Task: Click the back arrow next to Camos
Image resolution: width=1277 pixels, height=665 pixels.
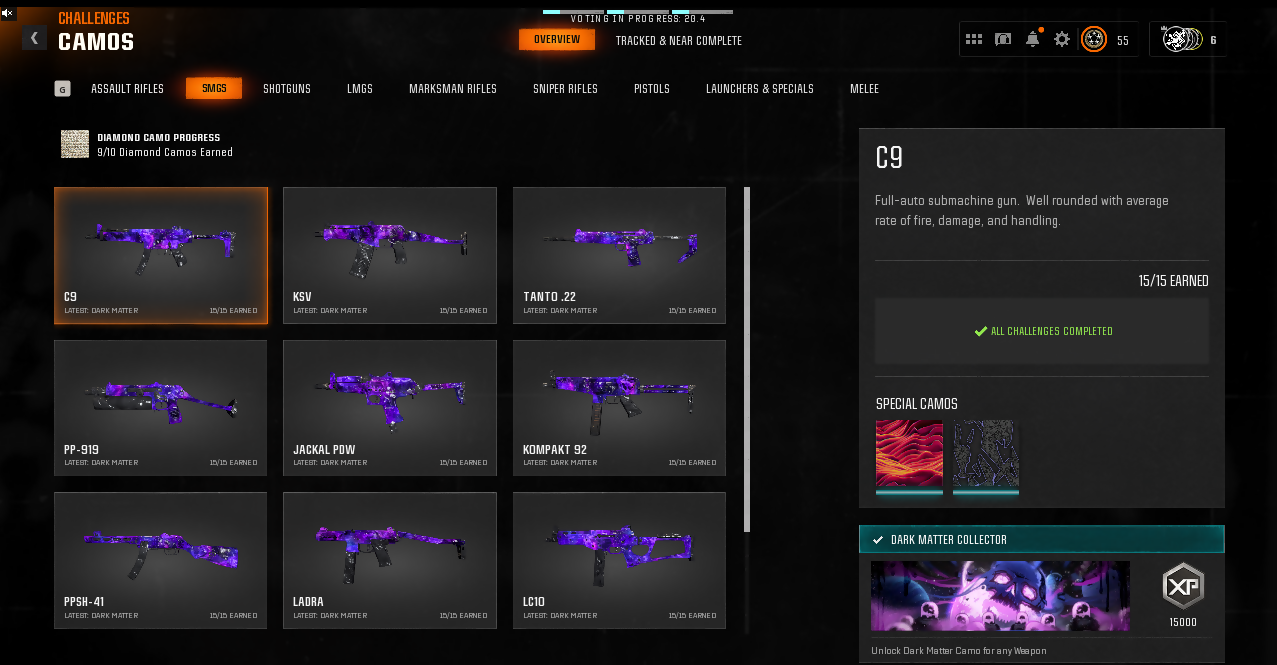Action: (34, 38)
